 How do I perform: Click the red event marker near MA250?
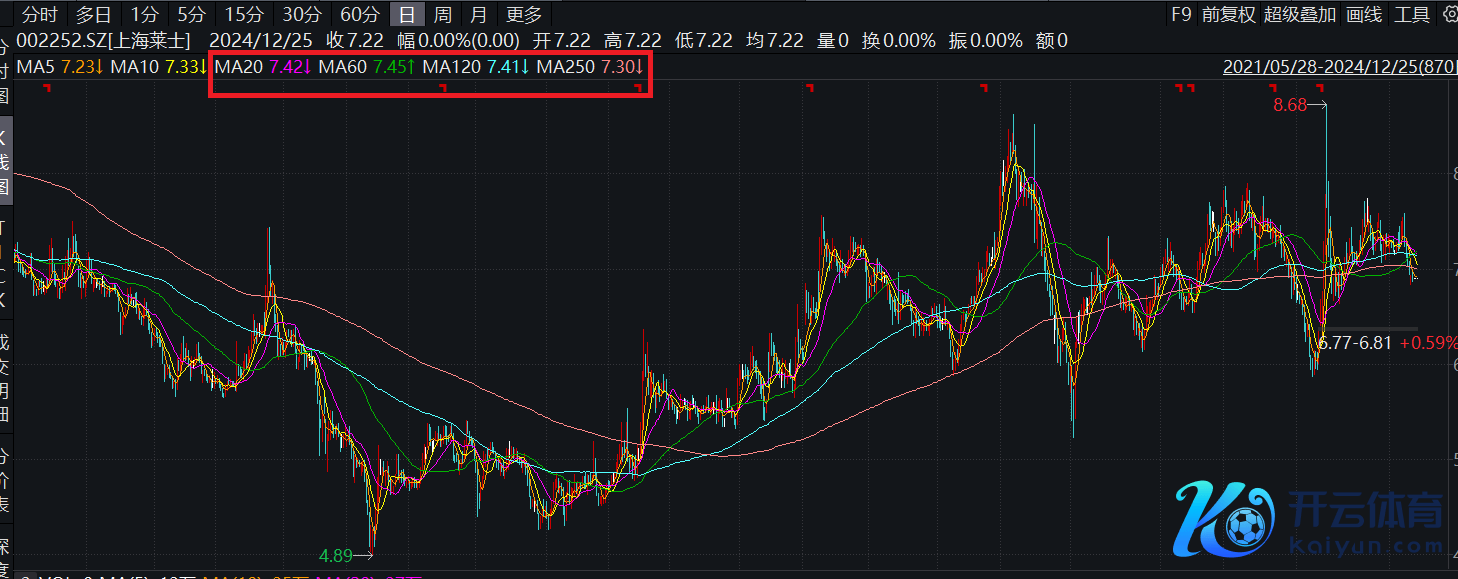[x=637, y=89]
